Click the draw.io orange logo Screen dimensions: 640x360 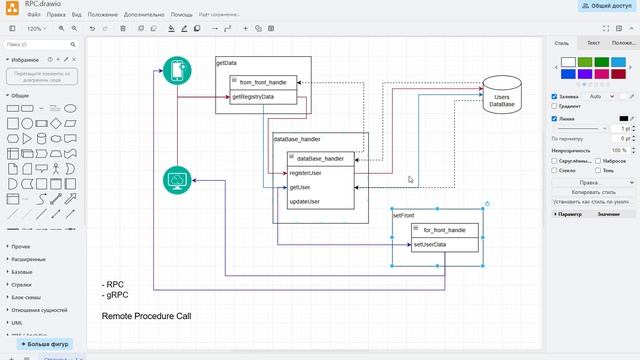click(x=12, y=7)
